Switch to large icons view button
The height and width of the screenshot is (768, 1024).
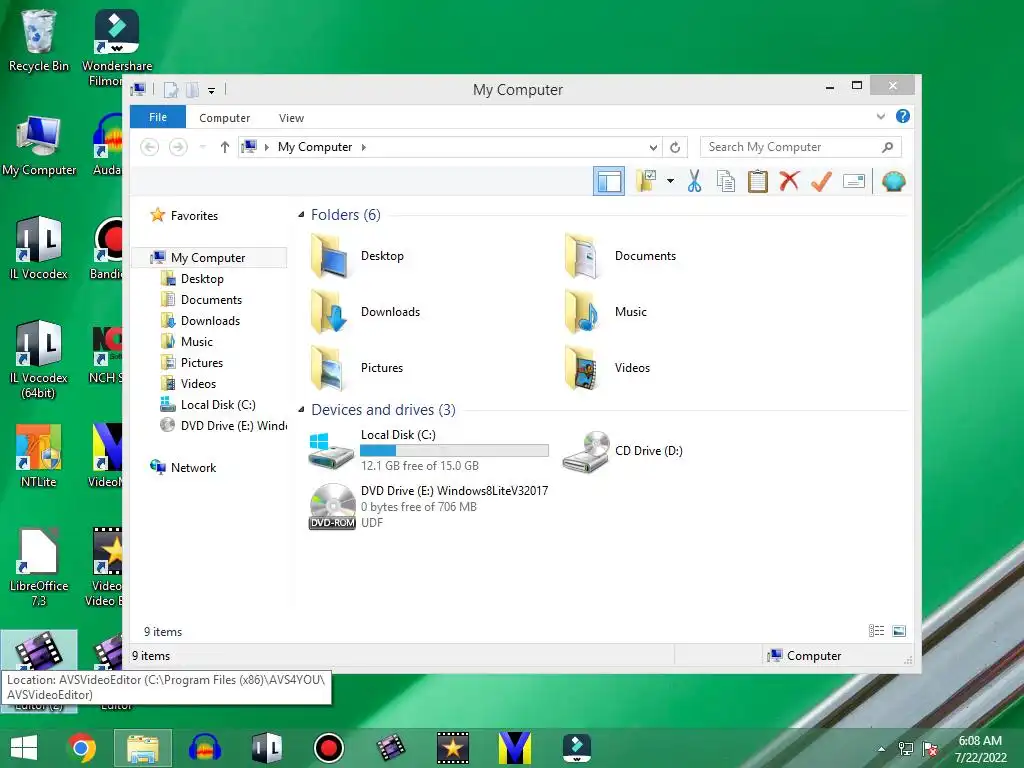pyautogui.click(x=899, y=631)
